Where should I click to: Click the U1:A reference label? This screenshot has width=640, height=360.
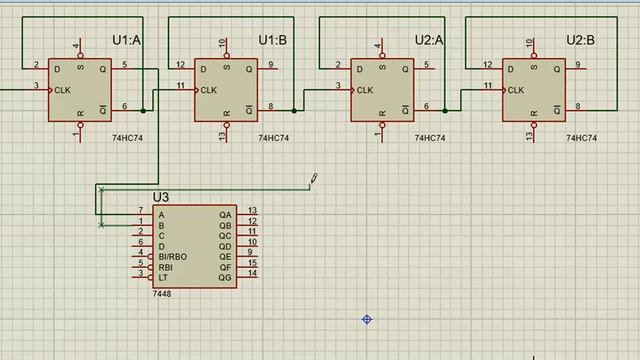127,40
